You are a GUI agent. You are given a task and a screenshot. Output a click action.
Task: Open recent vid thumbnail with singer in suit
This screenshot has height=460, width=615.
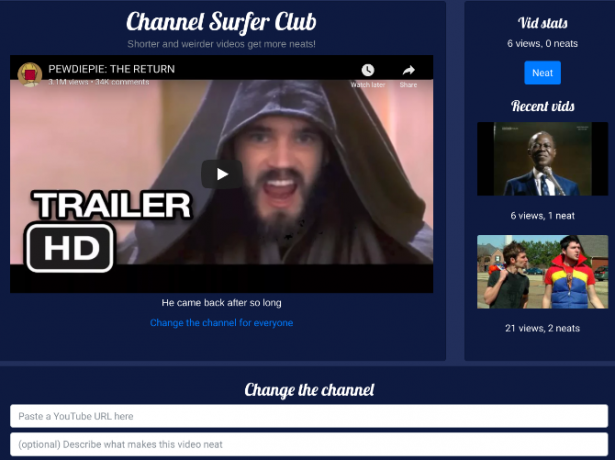pos(542,159)
